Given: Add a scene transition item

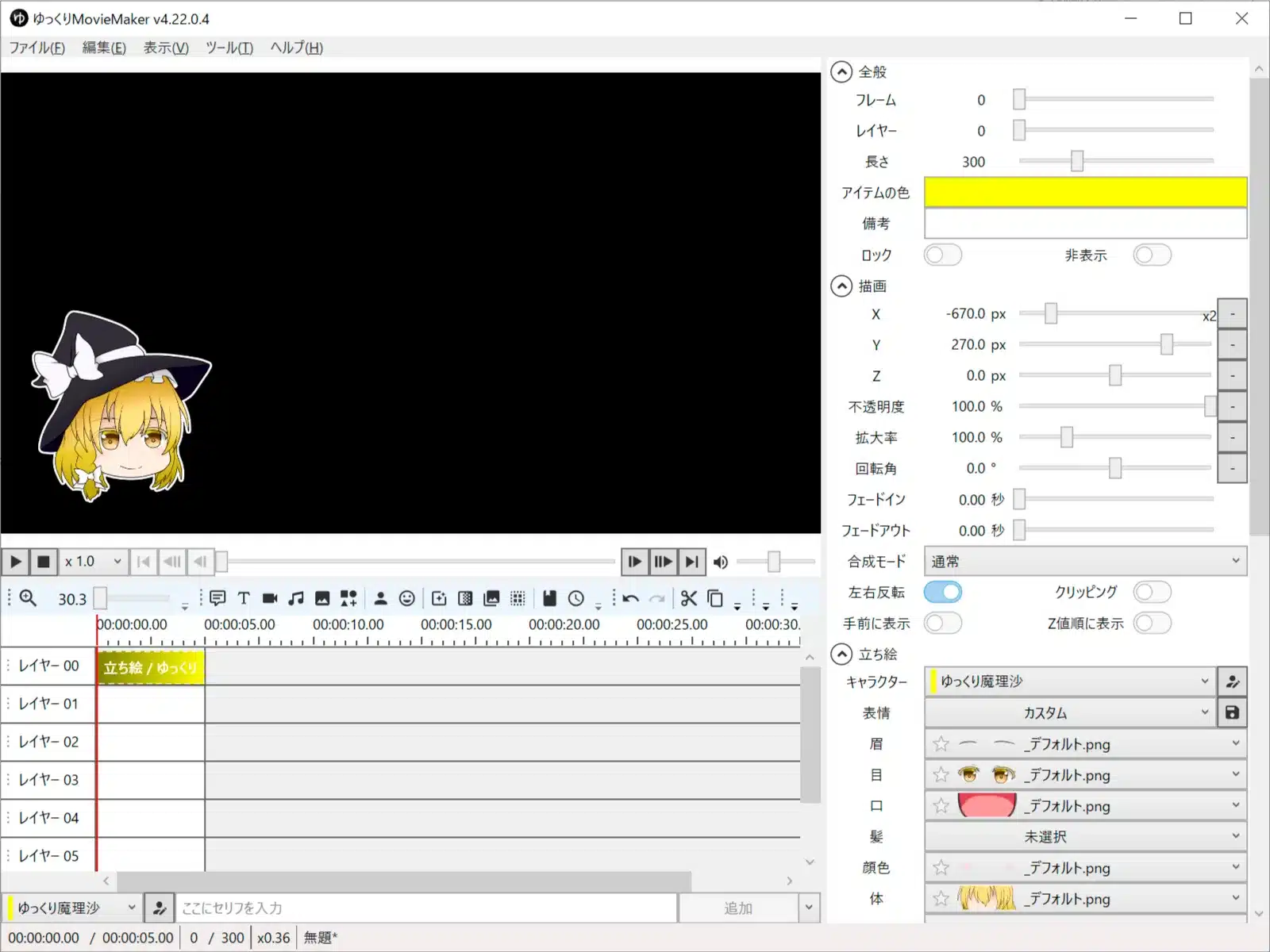Looking at the screenshot, I should pos(465,598).
